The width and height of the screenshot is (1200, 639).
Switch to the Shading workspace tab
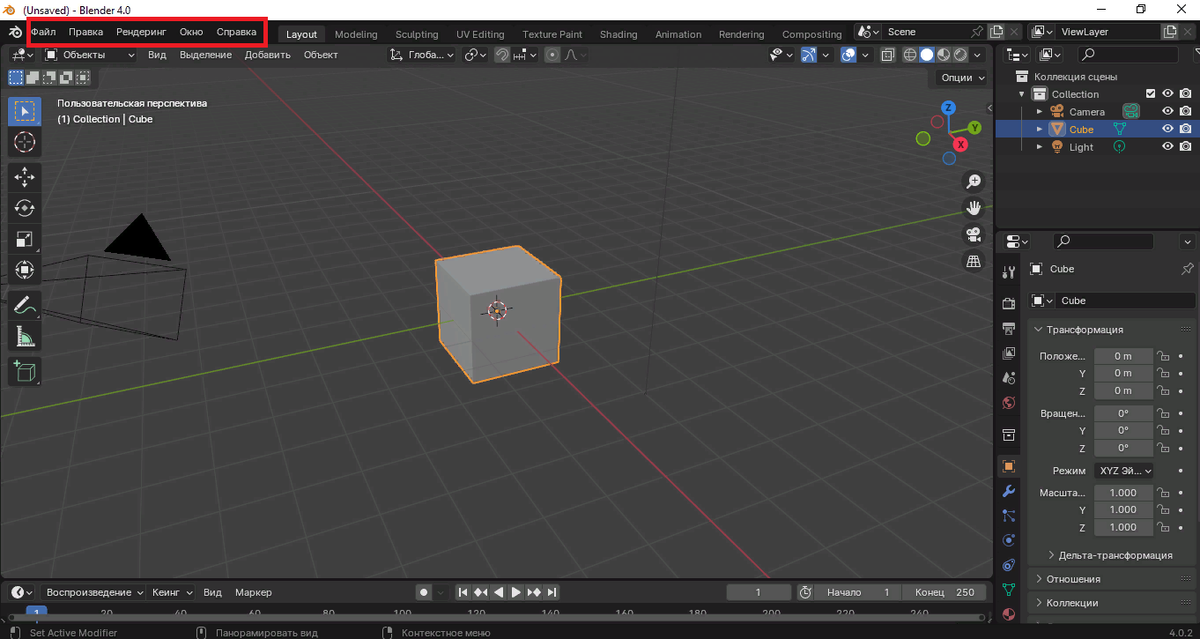click(x=619, y=34)
